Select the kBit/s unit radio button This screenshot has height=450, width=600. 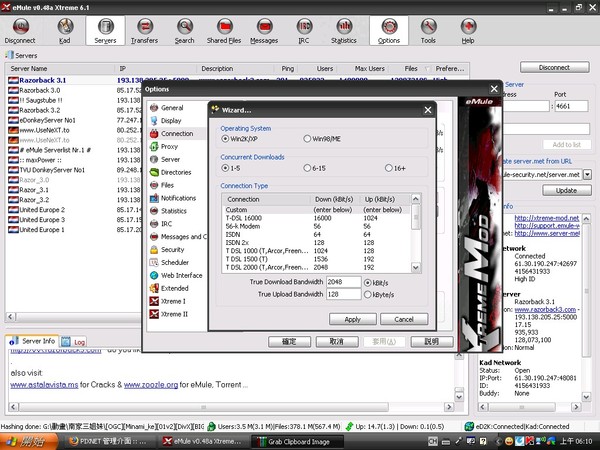368,283
